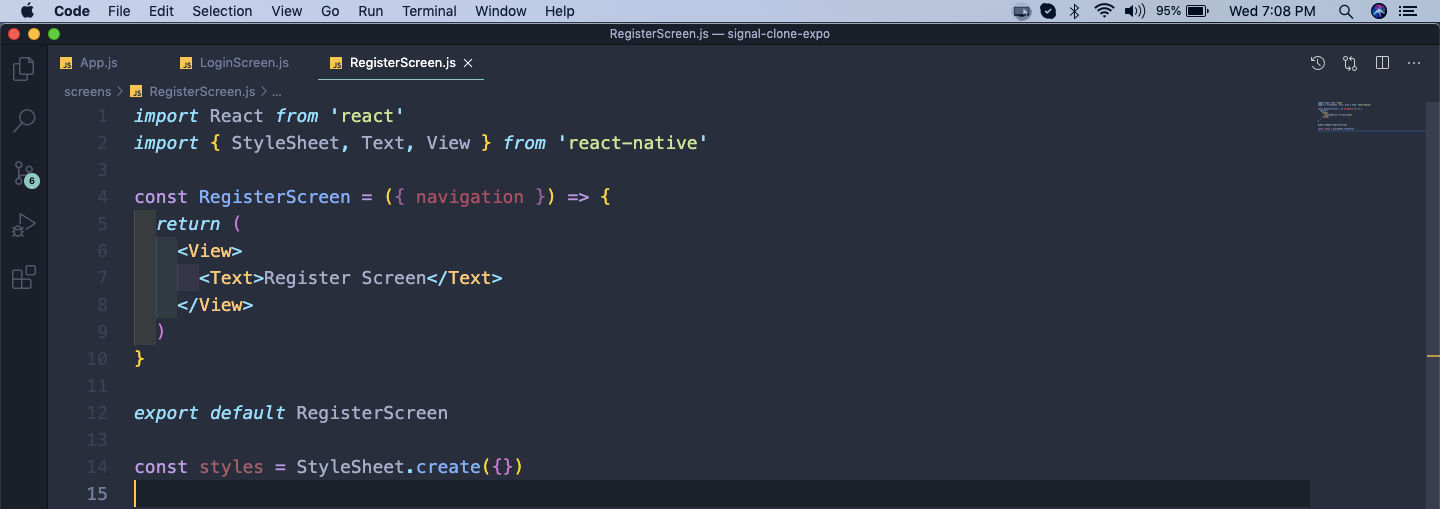Expand the breadcrumb symbol ellipsis
The width and height of the screenshot is (1440, 509).
point(276,91)
